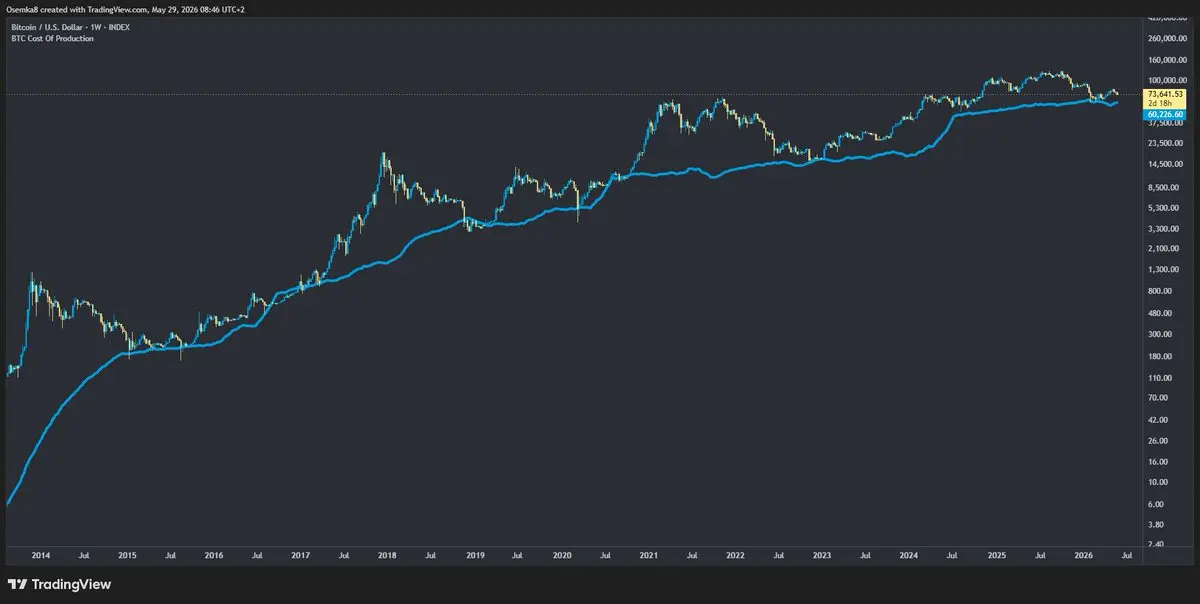Select the 2014 label on the time axis
Viewport: 1200px width, 604px height.
pos(41,553)
